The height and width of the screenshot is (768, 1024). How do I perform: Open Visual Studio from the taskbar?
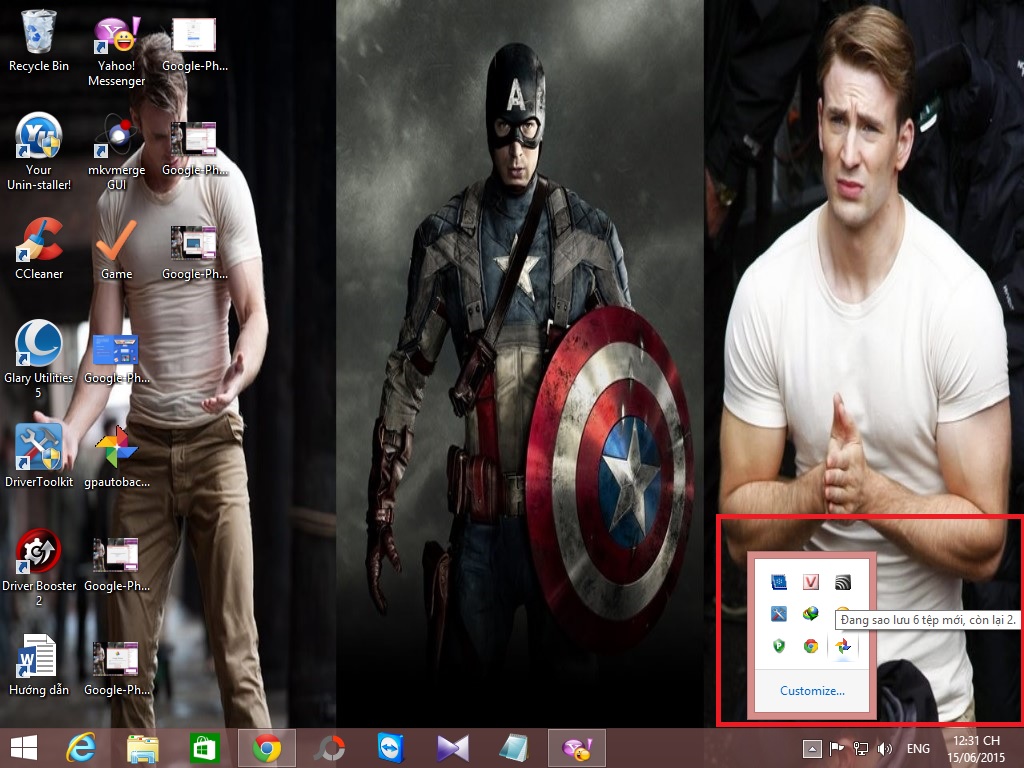pyautogui.click(x=452, y=748)
